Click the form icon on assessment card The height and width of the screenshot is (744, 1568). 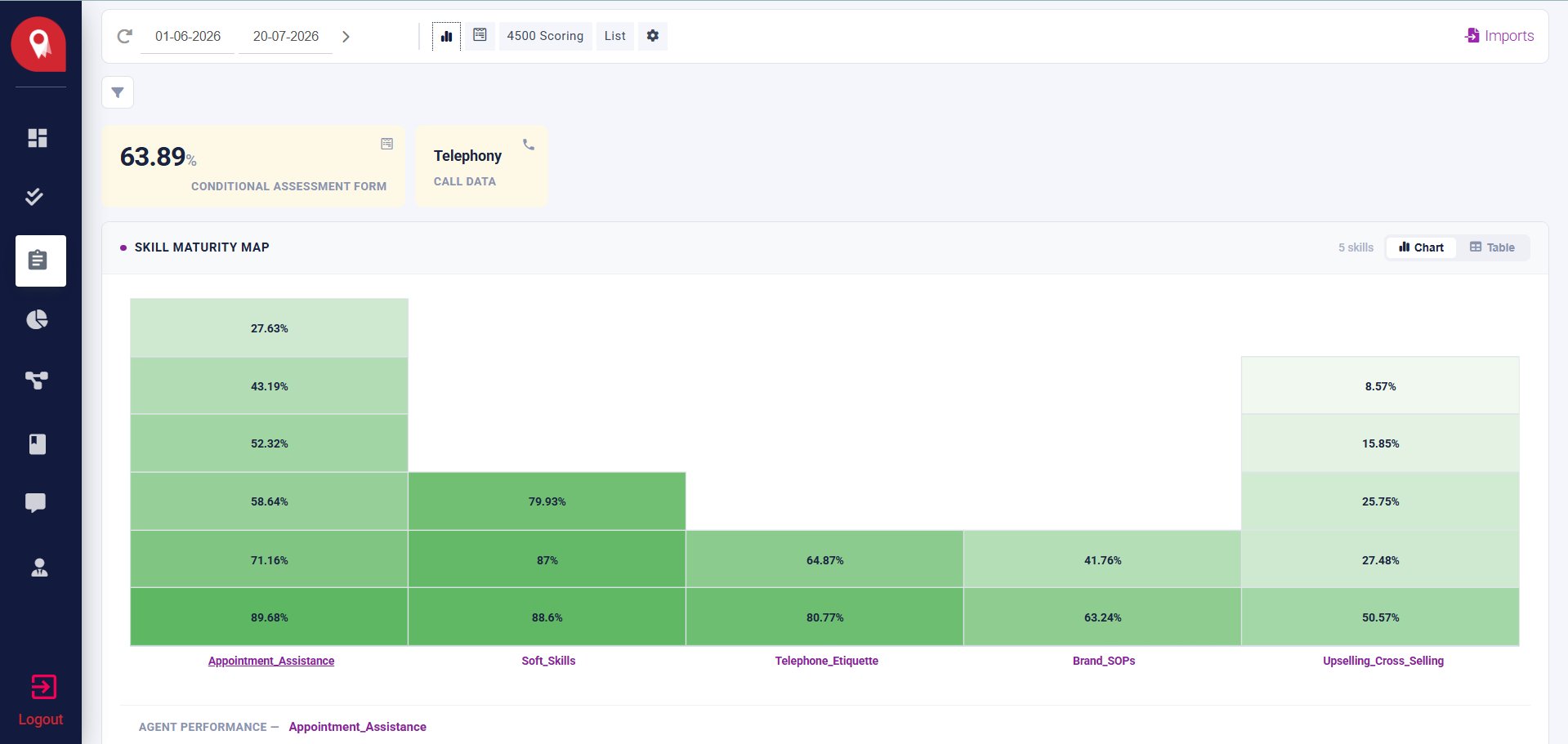(x=387, y=144)
